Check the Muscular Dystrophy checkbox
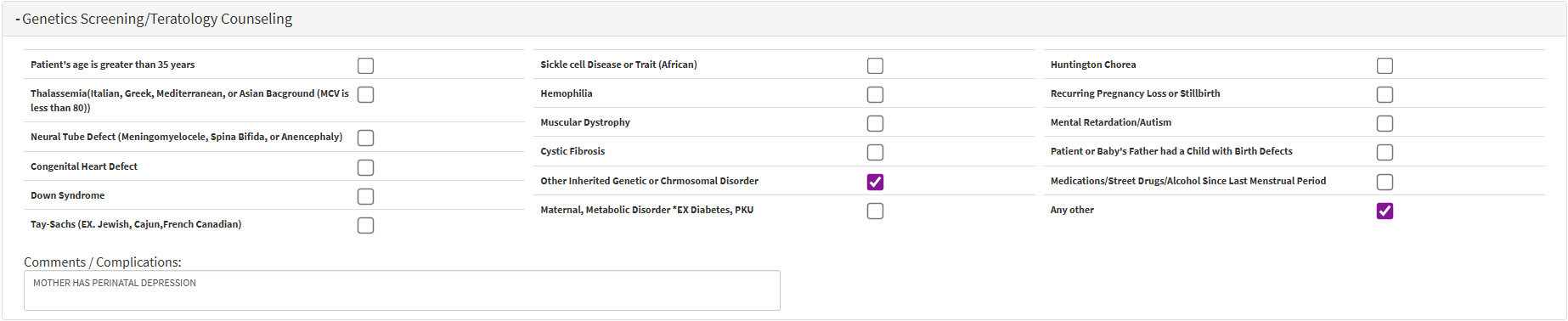This screenshot has width=1568, height=321. pyautogui.click(x=875, y=123)
